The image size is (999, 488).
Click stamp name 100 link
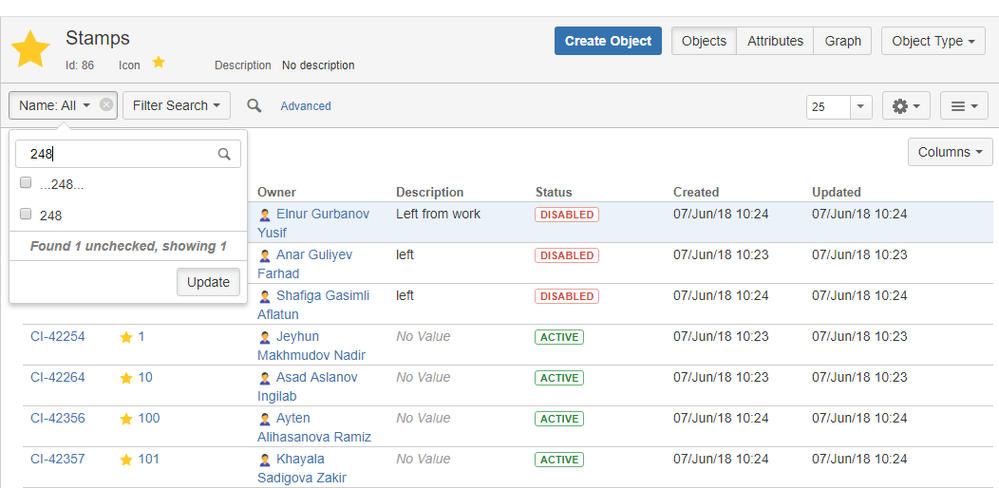tap(149, 418)
